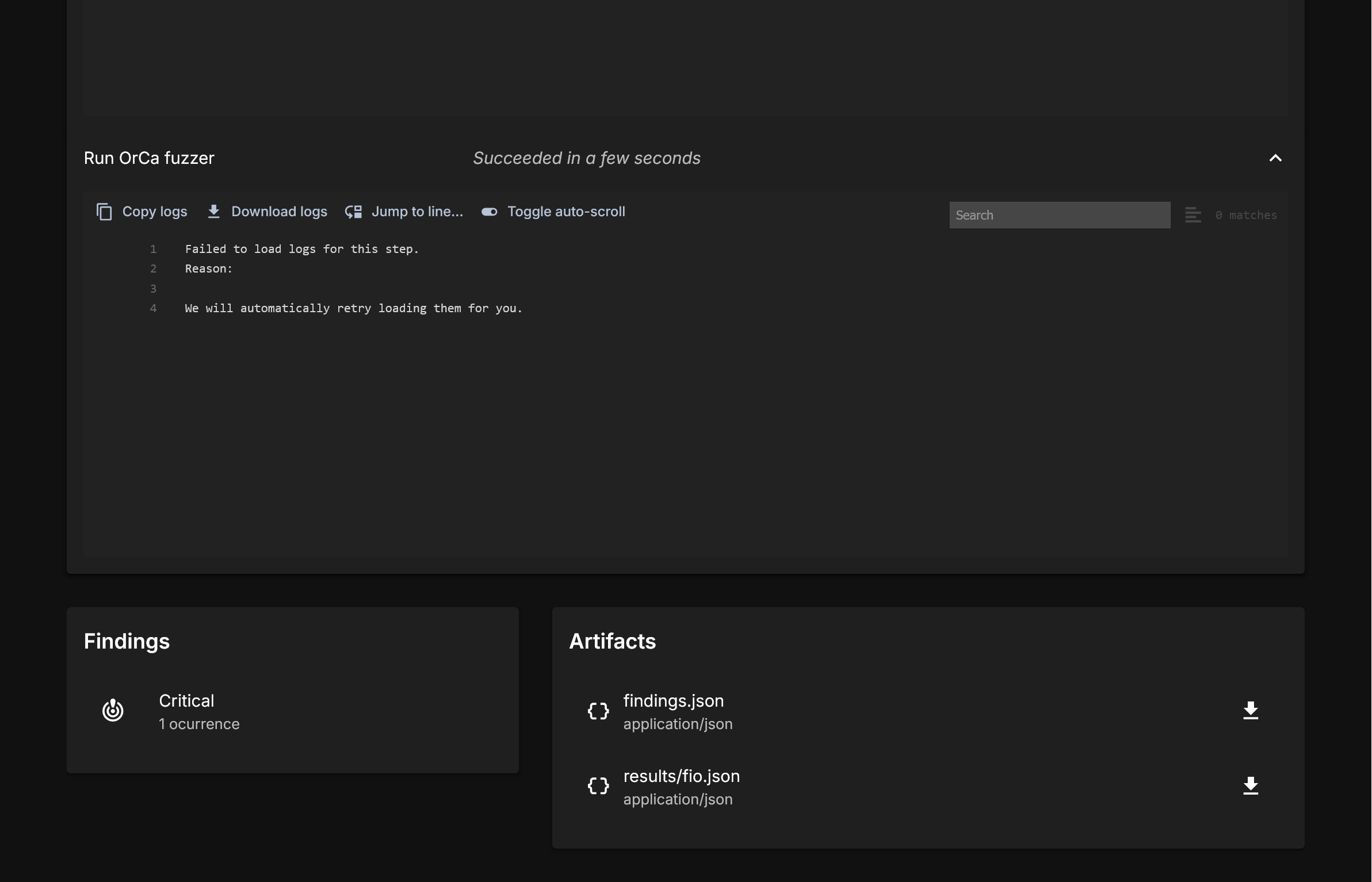Click the Jump to line... label
The image size is (1372, 882).
tap(417, 212)
